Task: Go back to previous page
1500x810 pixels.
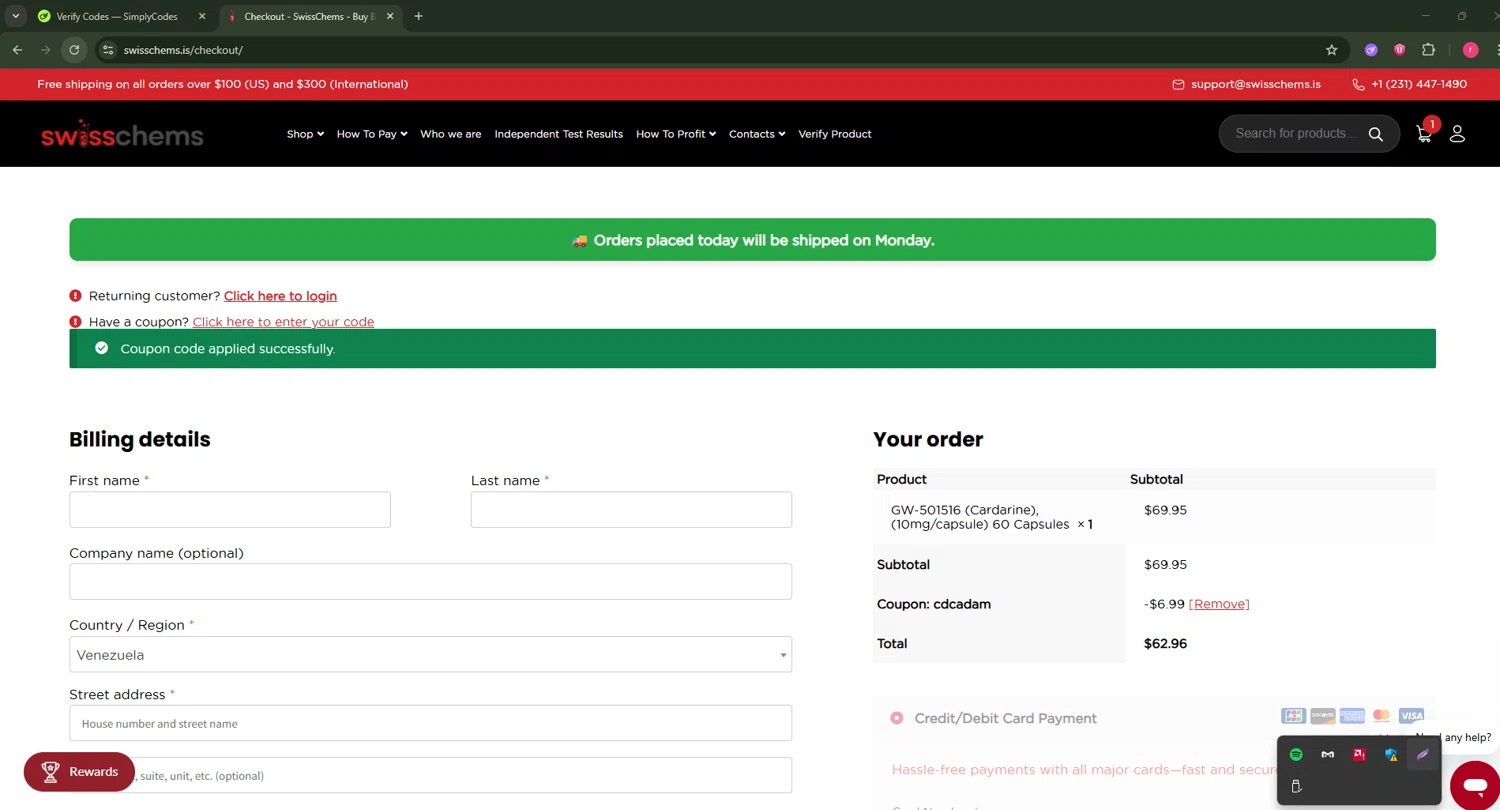Action: [x=17, y=50]
